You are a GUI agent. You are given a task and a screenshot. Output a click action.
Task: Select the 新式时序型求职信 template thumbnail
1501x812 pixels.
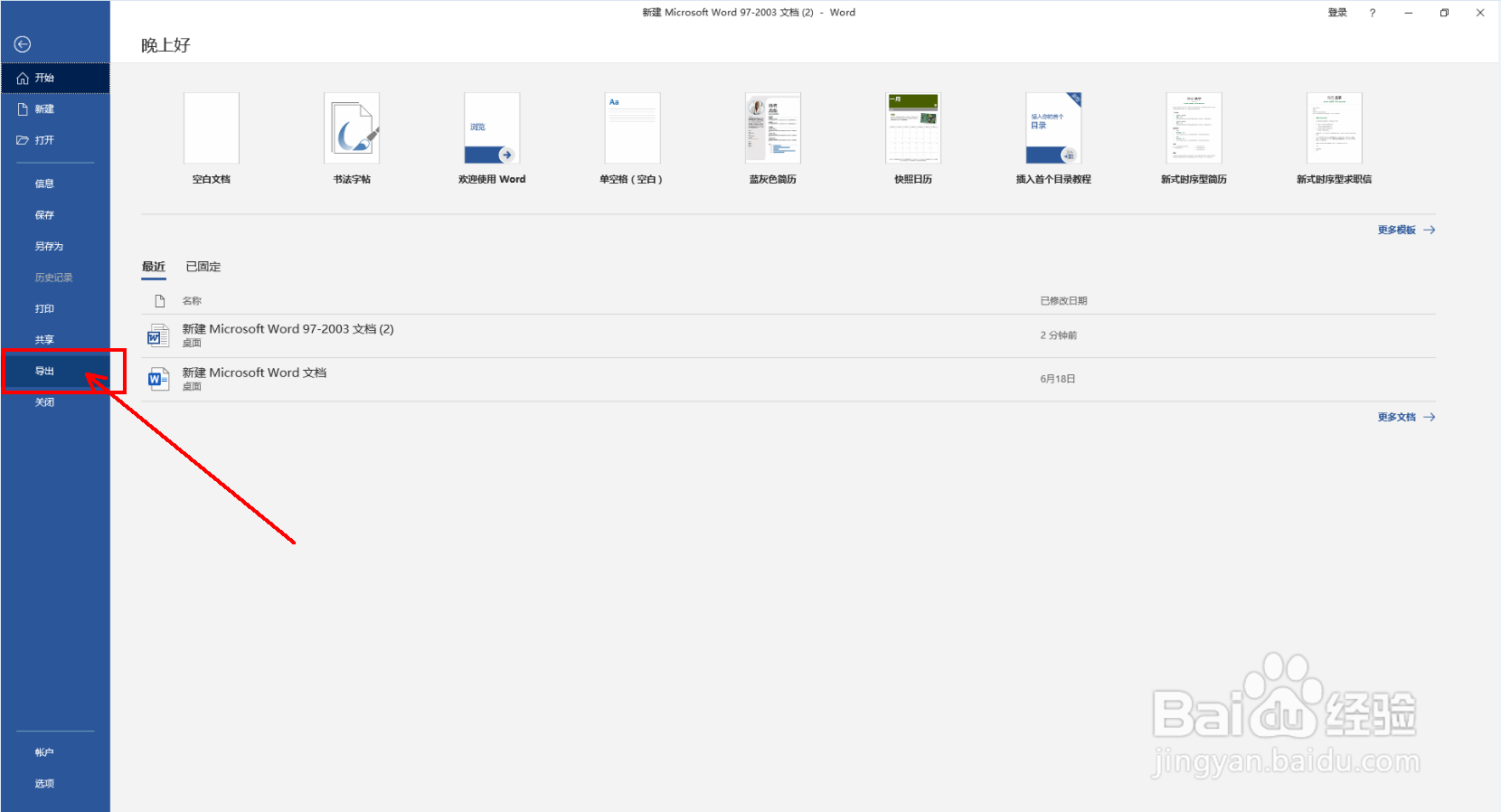(1335, 128)
